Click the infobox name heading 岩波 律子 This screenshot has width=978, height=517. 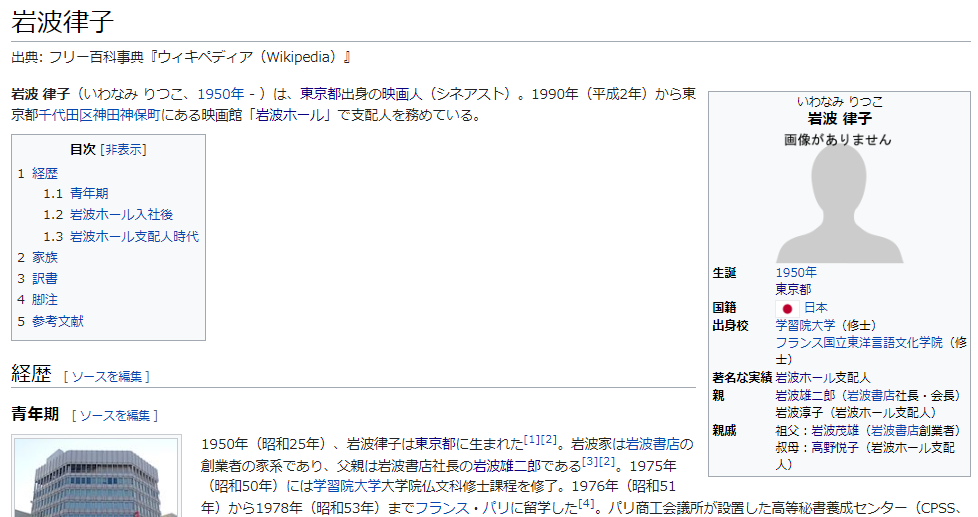[840, 118]
